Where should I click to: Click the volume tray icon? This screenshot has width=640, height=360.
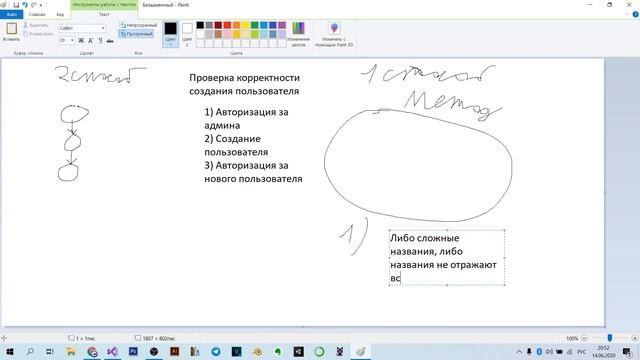coord(549,351)
